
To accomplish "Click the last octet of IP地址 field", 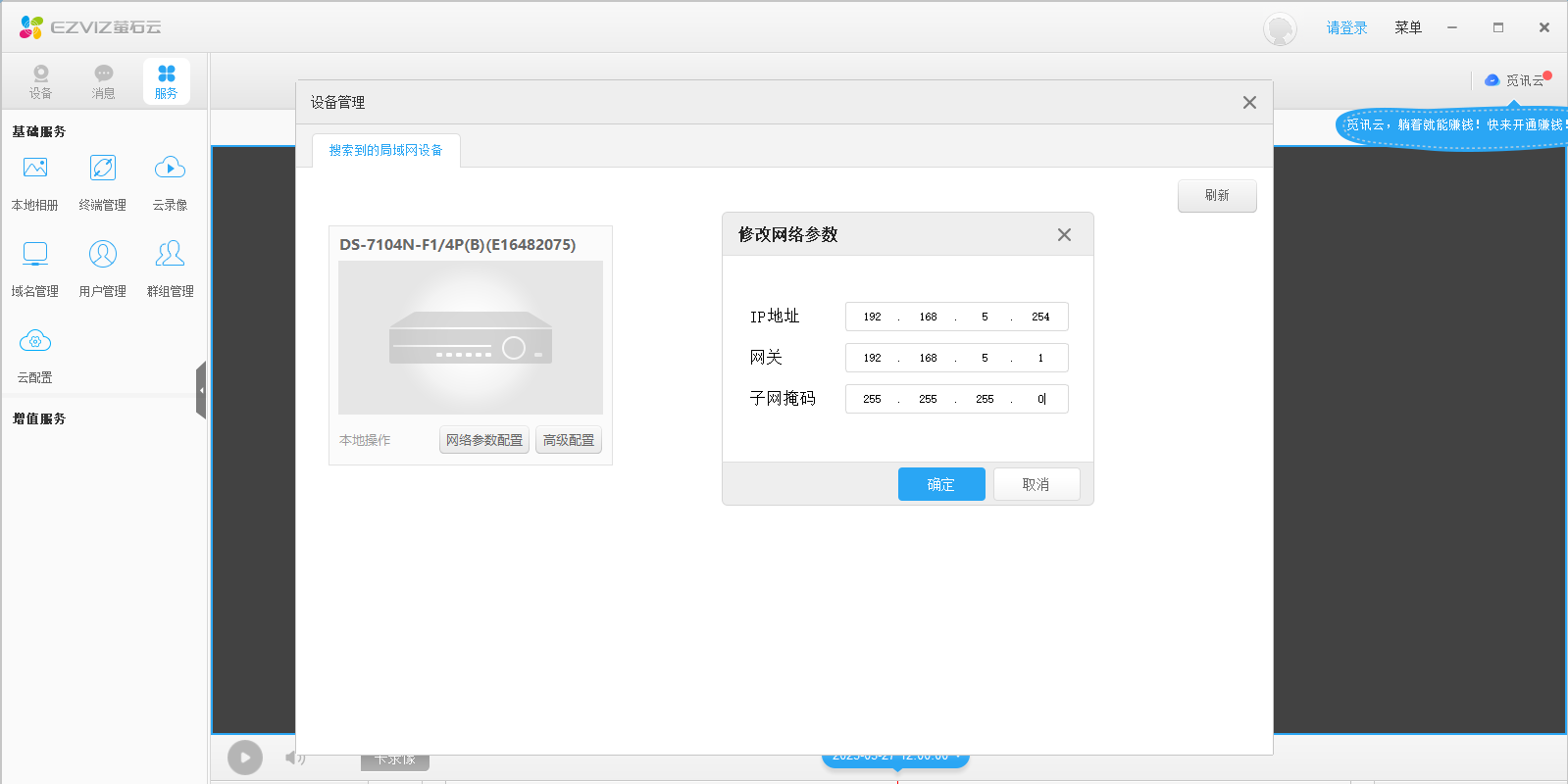I will click(1039, 317).
